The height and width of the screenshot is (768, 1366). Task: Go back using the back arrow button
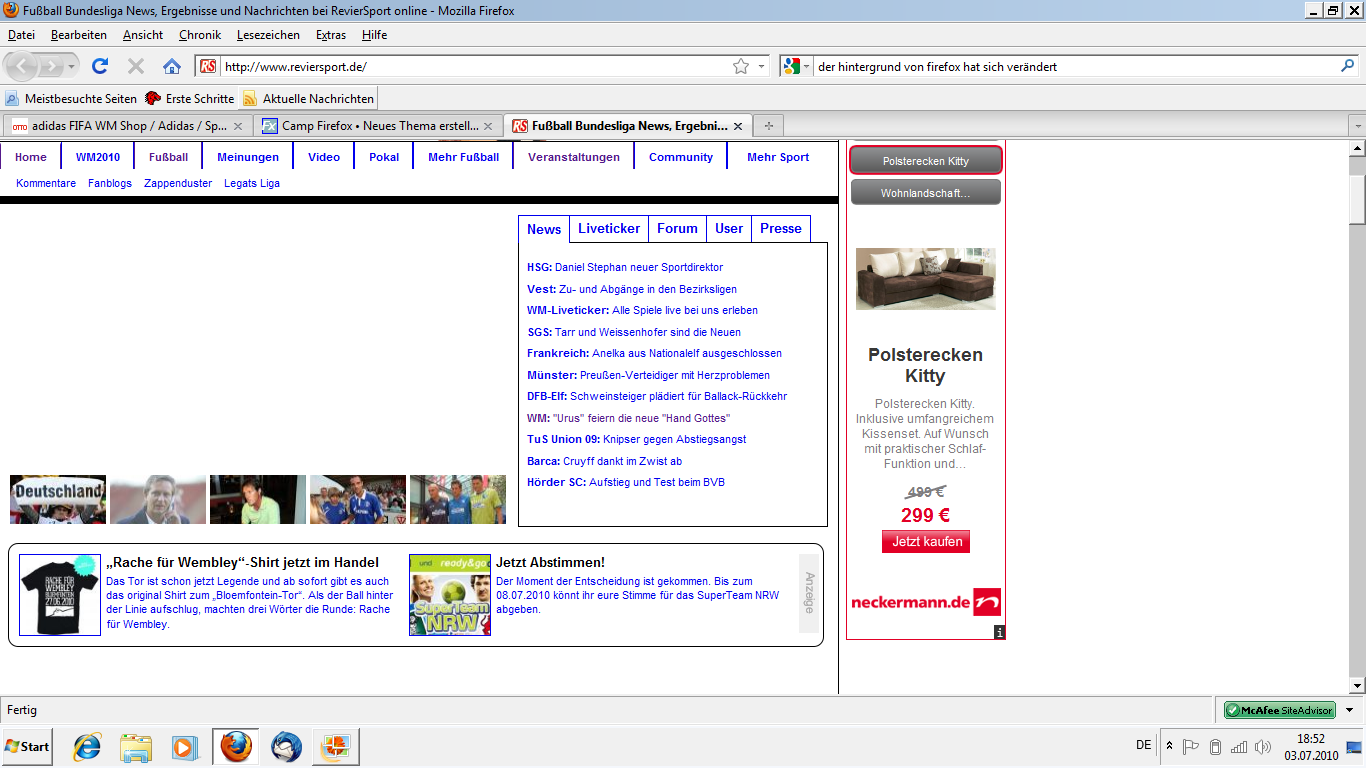(x=23, y=66)
